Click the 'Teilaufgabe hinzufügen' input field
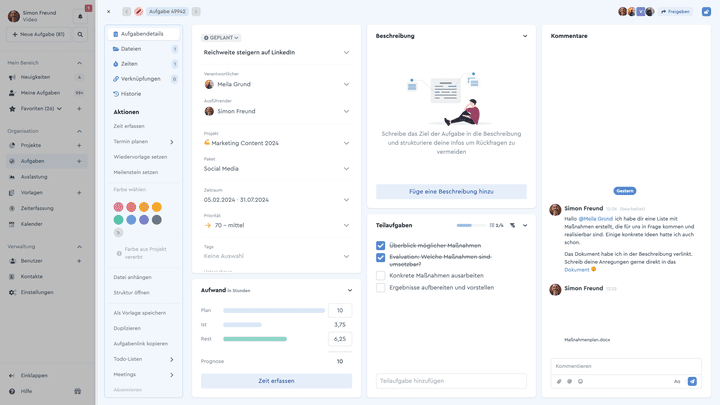This screenshot has height=405, width=720. tap(451, 381)
